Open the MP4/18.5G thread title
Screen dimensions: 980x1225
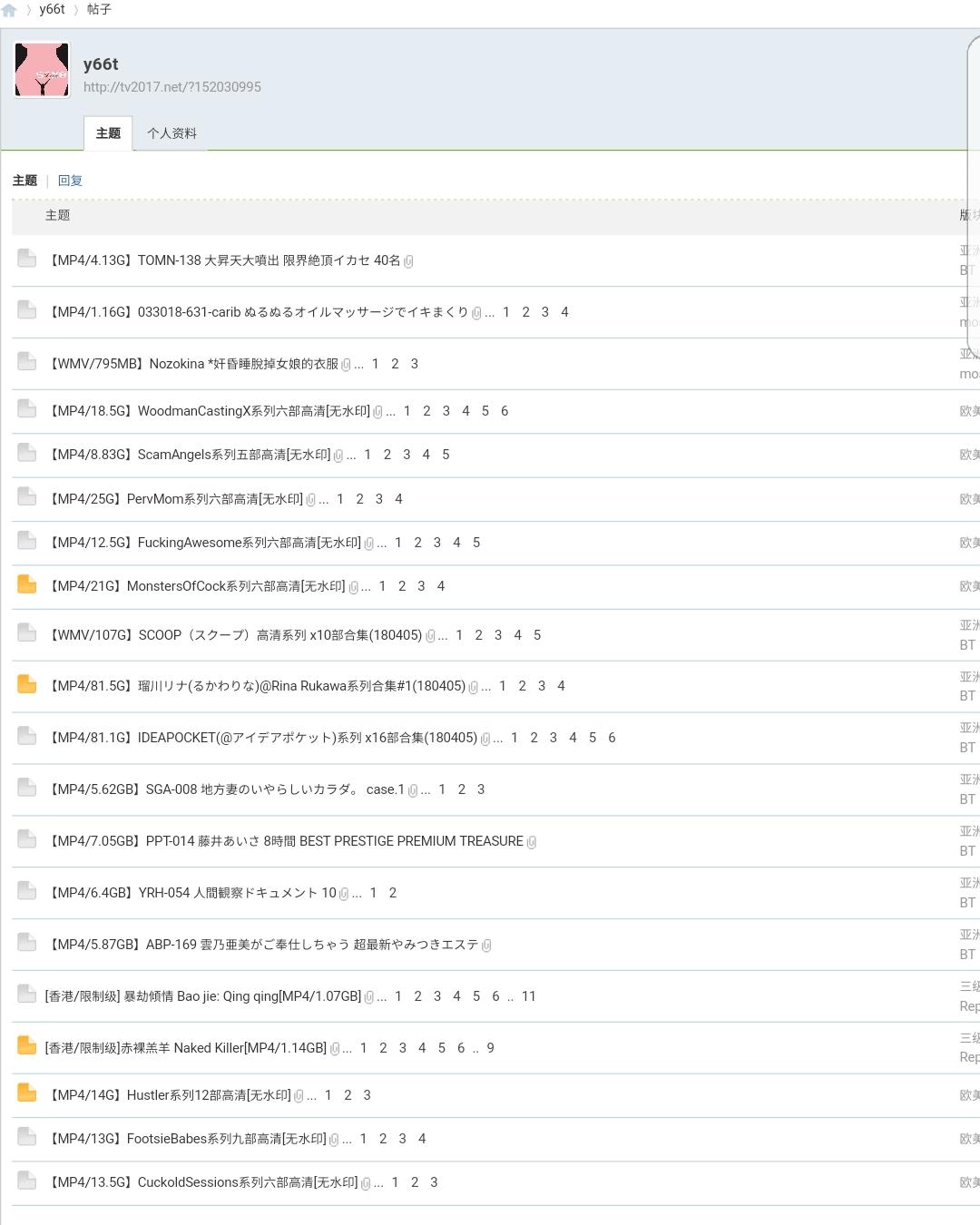[x=210, y=411]
